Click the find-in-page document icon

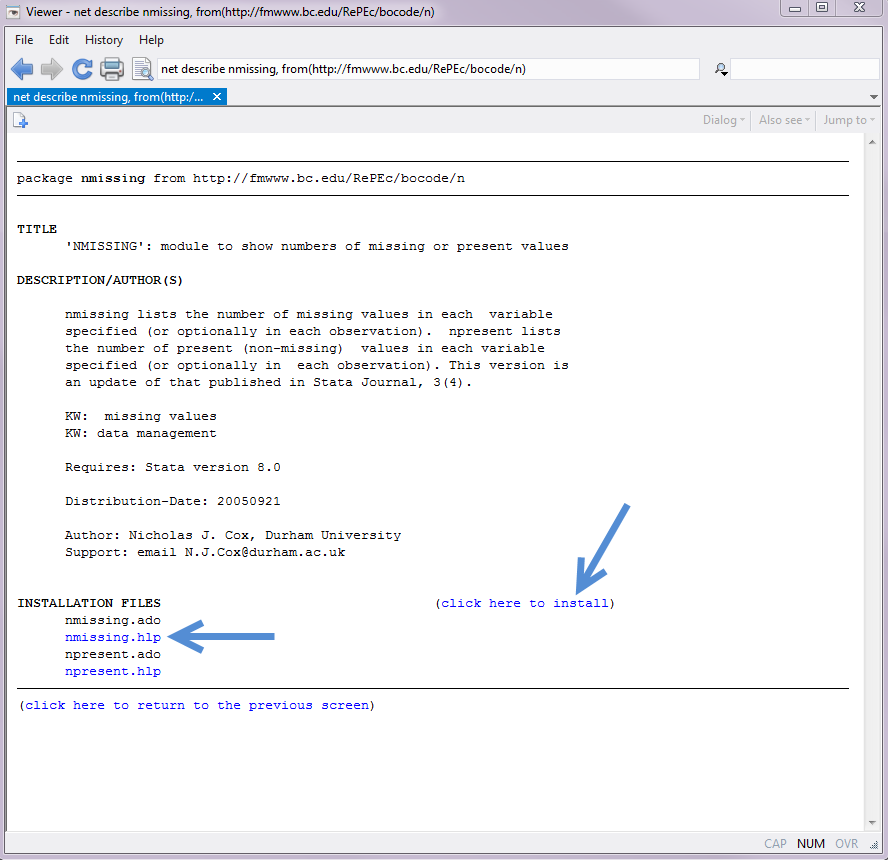142,69
